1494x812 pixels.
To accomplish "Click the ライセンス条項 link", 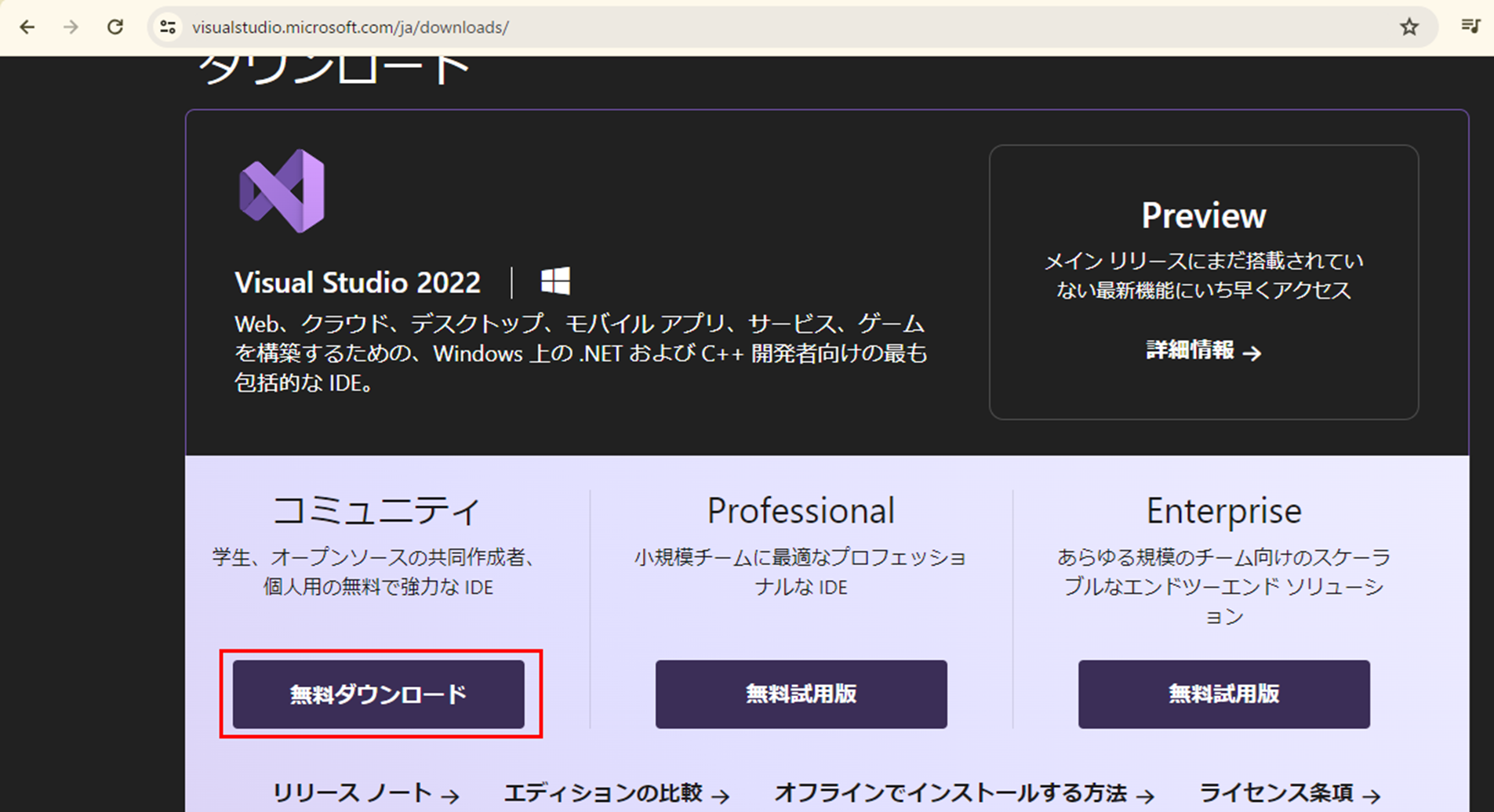I will (x=1278, y=793).
